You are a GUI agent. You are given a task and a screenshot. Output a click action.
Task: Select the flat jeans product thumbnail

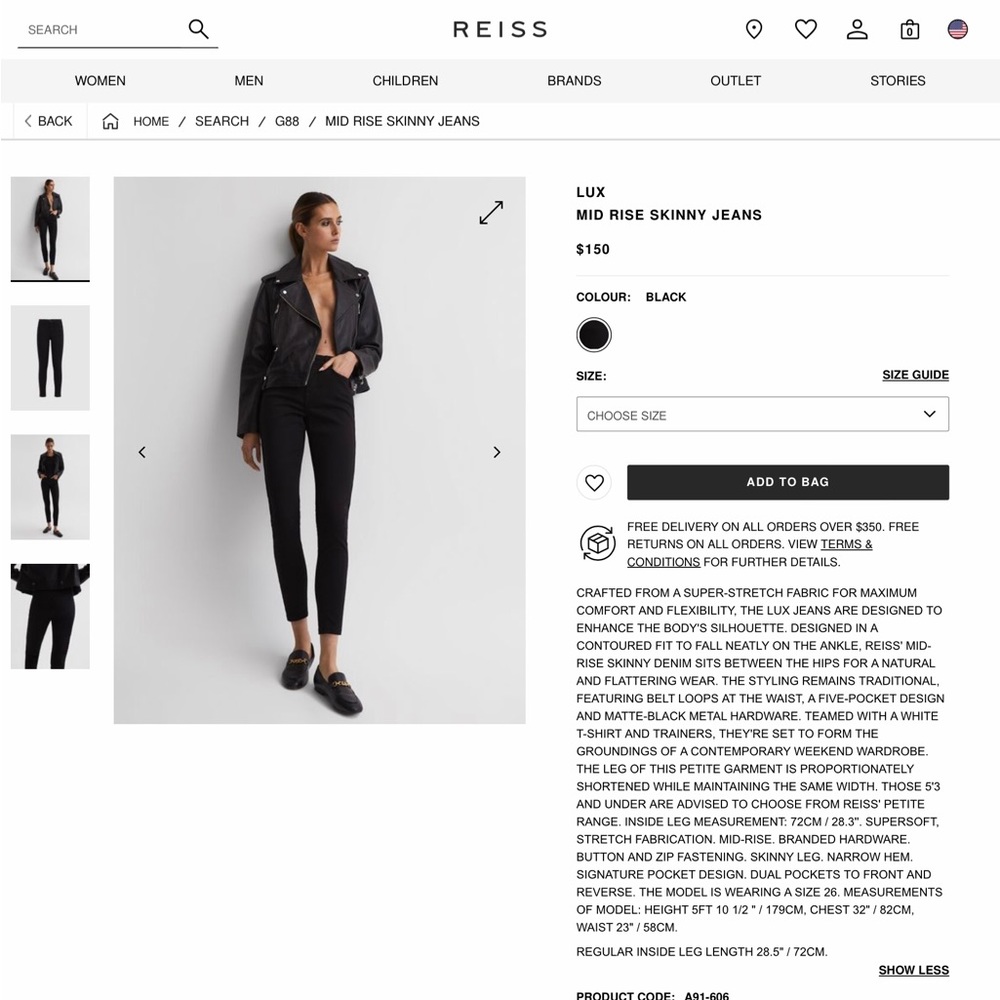pos(50,358)
